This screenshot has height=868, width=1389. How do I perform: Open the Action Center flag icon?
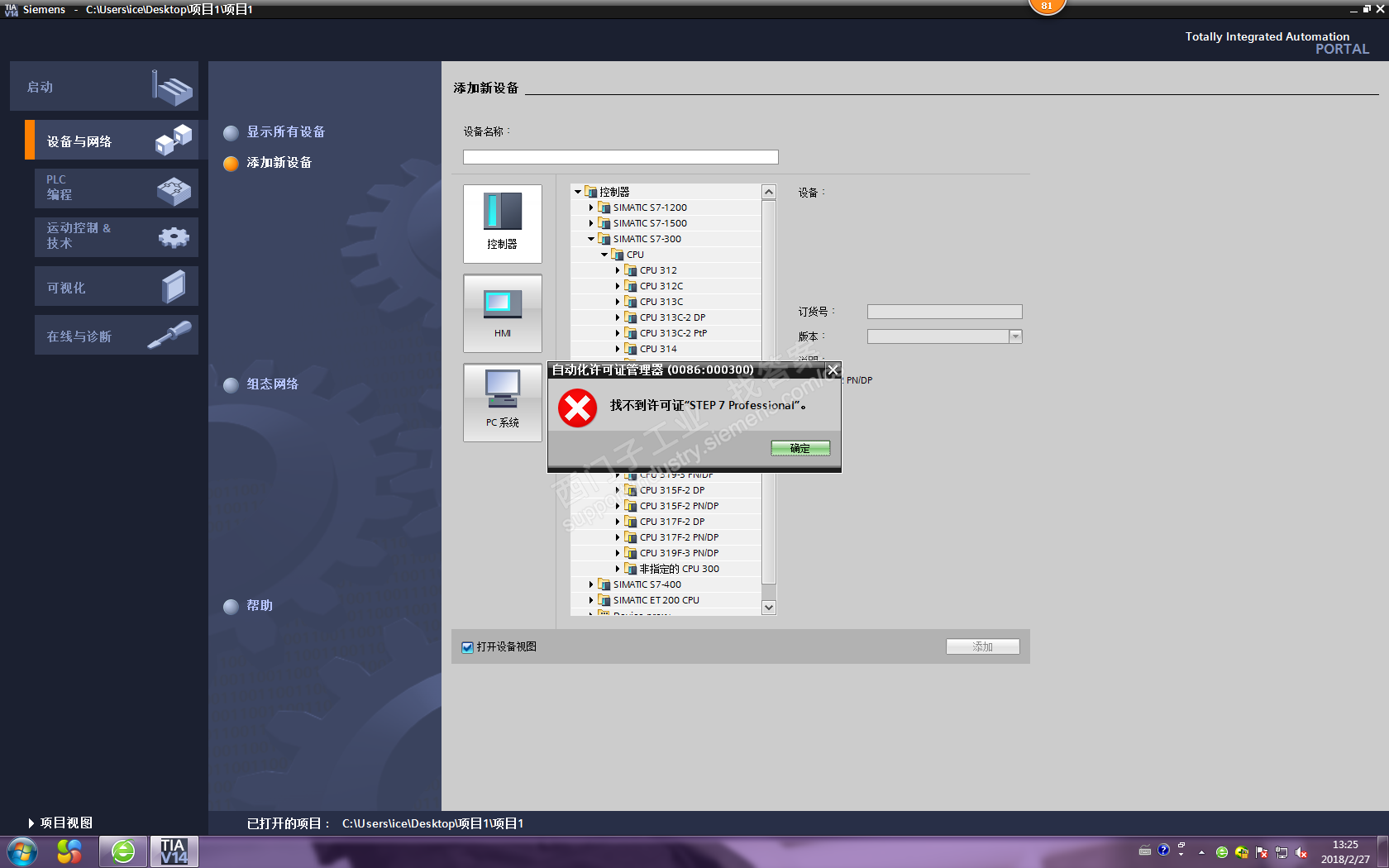(1262, 852)
